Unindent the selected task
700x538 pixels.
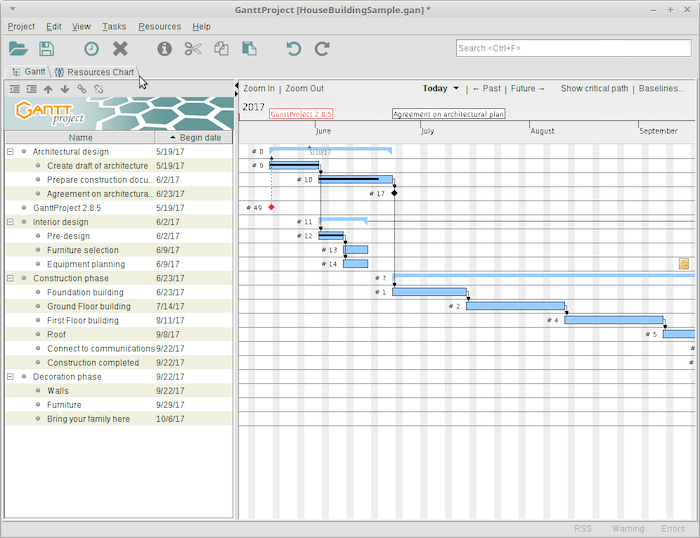pyautogui.click(x=15, y=89)
